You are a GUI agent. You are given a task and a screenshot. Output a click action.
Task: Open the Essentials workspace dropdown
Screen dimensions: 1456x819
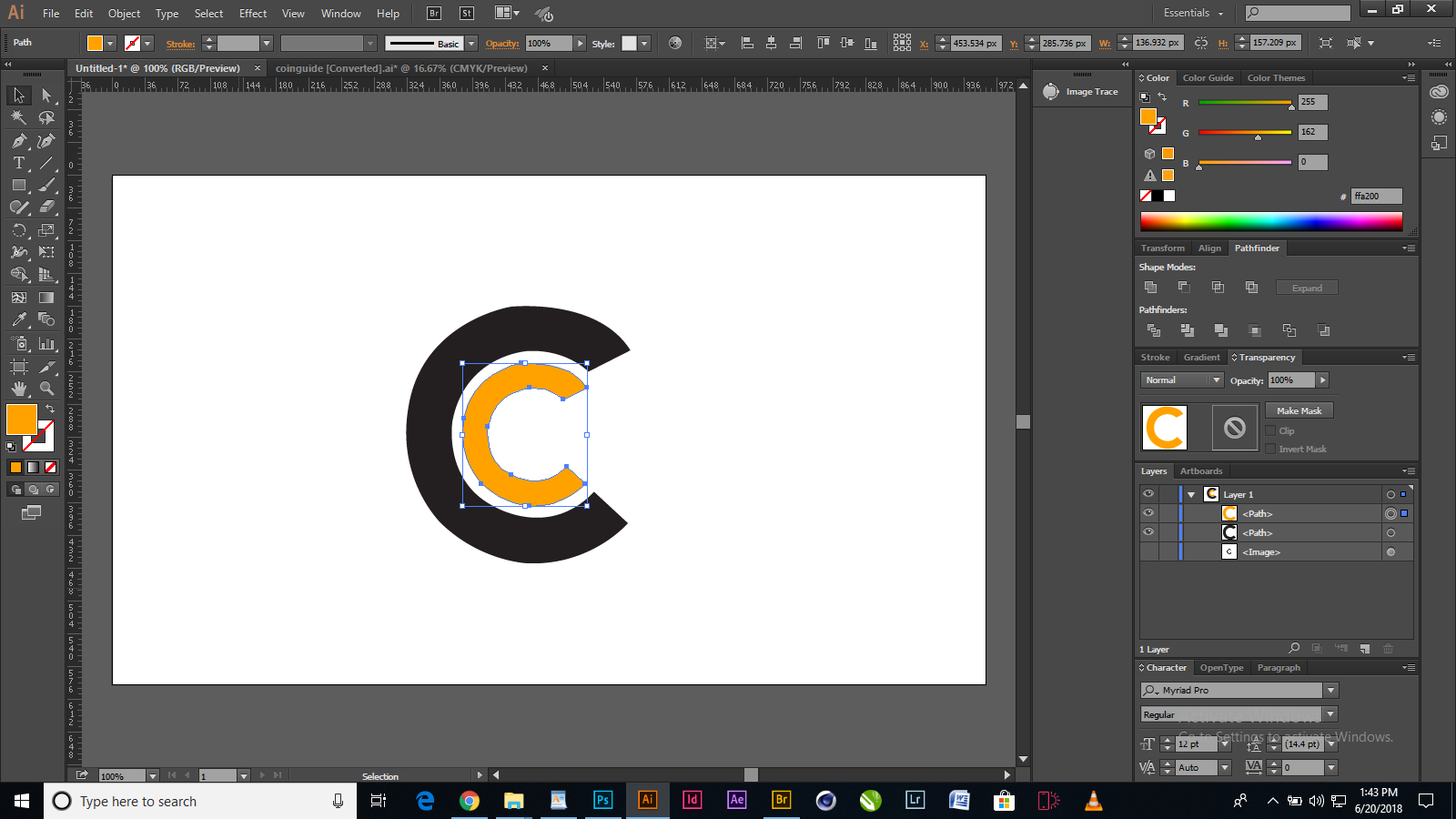coord(1194,13)
